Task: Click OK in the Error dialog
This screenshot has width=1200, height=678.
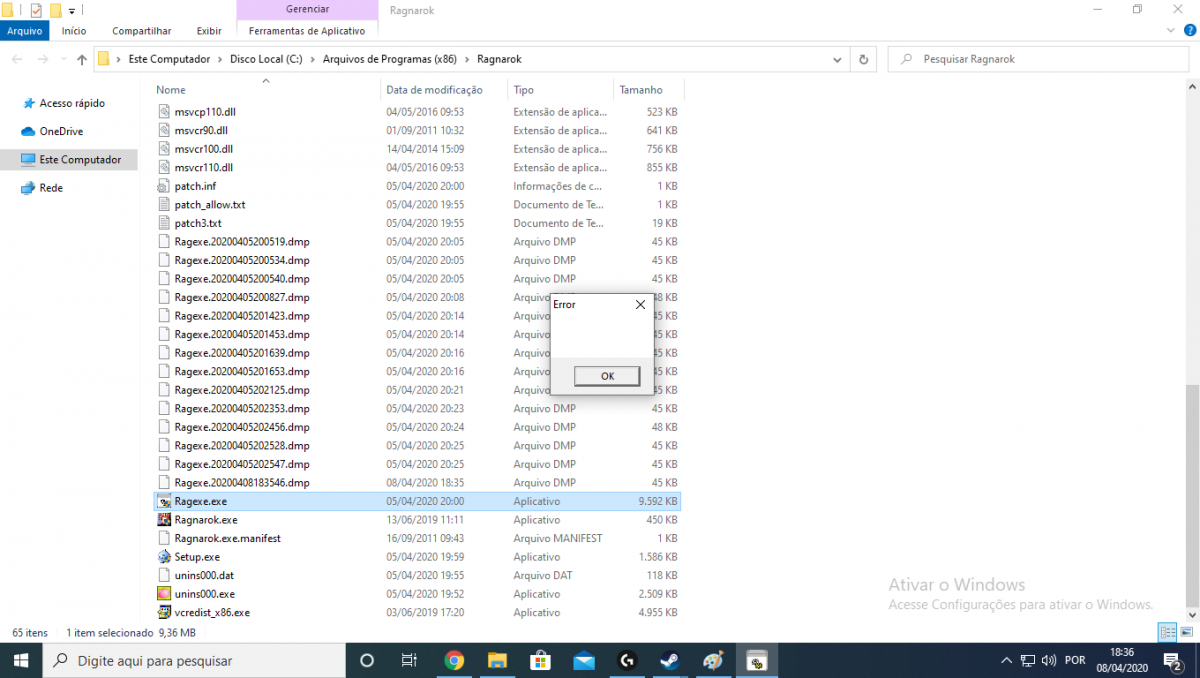Action: [x=608, y=376]
